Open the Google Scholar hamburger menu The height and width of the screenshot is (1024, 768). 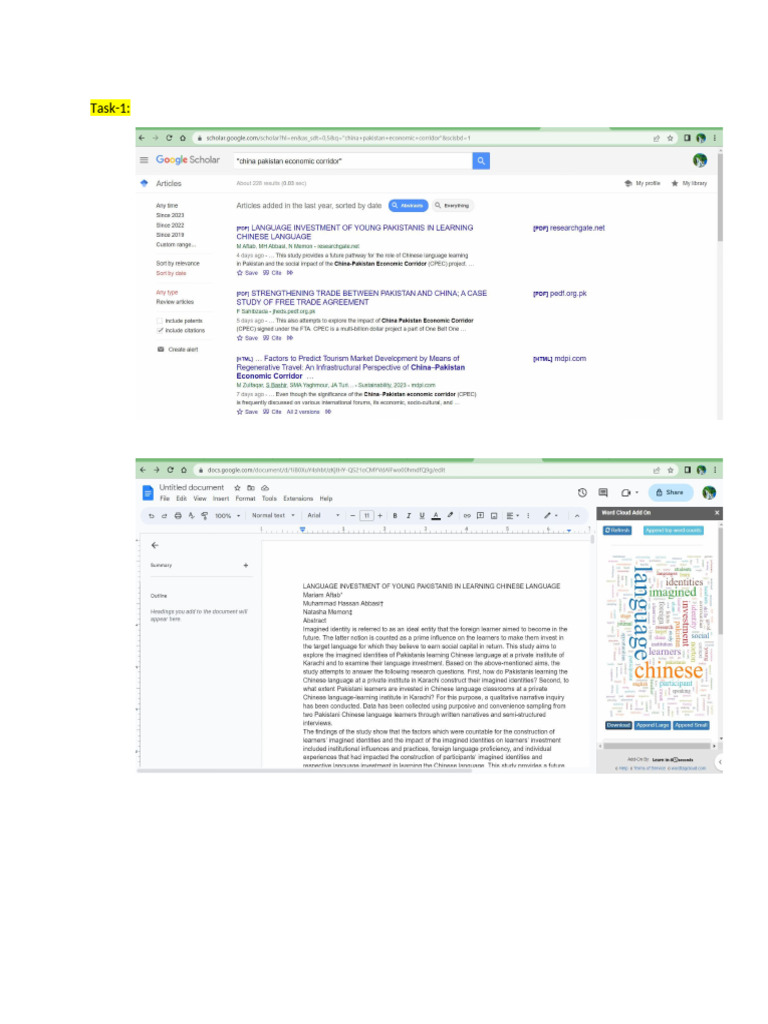click(x=144, y=160)
